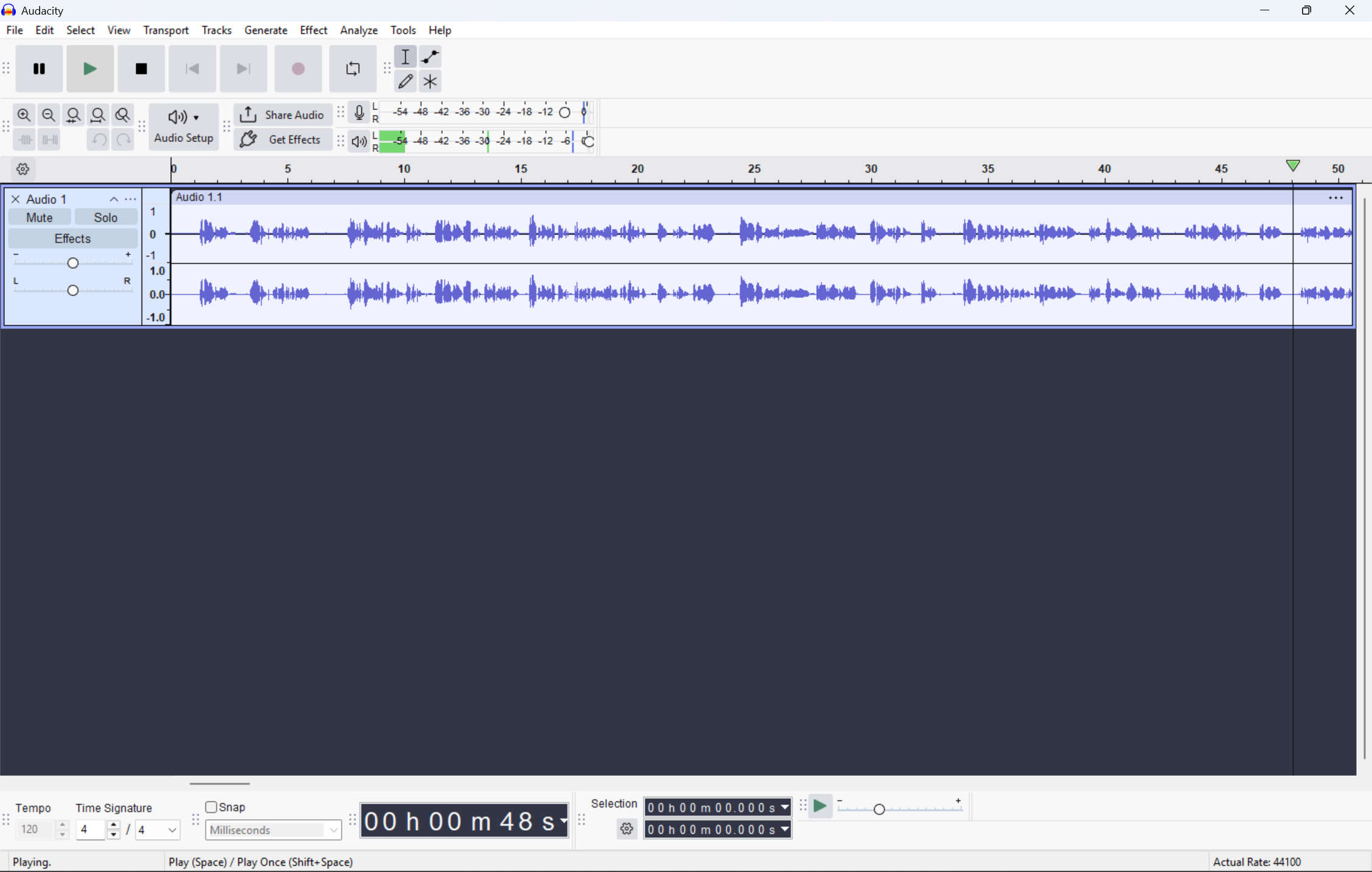The width and height of the screenshot is (1372, 872).
Task: Select the Envelope tool
Action: point(430,57)
